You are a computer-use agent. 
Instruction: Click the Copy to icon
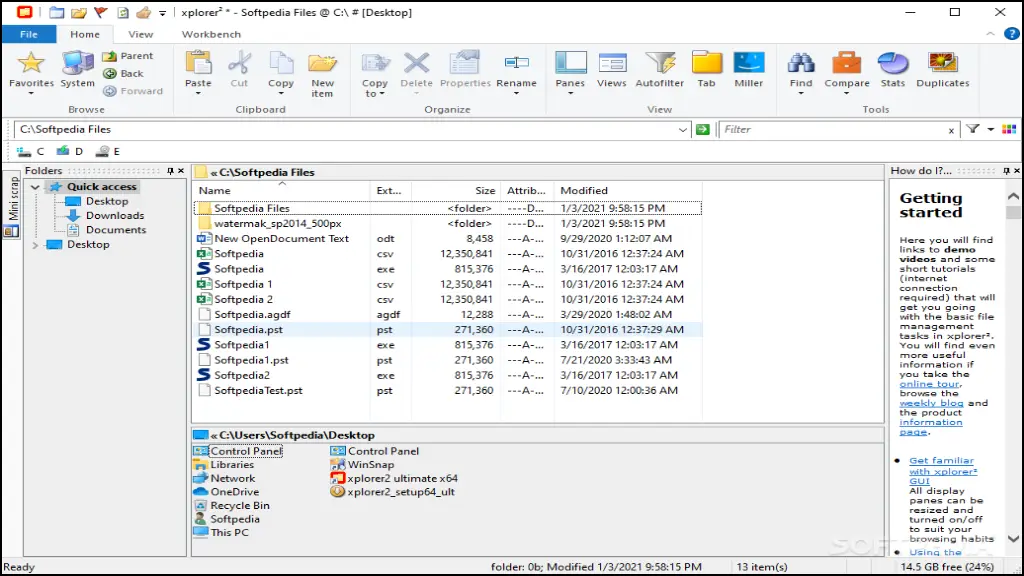click(375, 64)
